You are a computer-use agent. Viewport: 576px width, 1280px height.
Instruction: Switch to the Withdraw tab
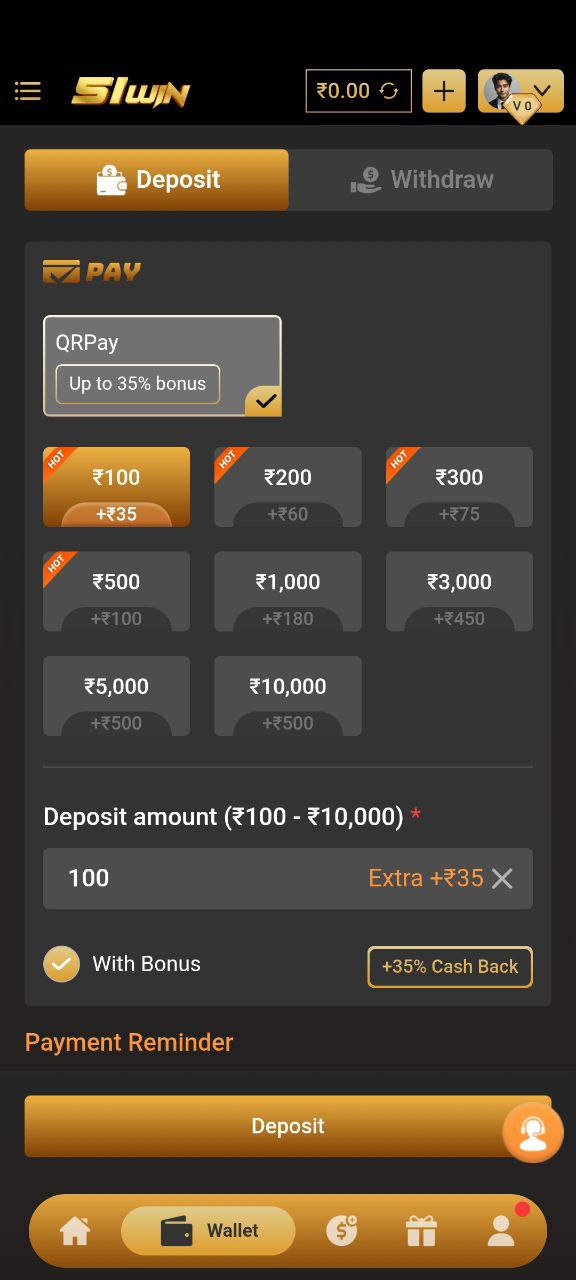pyautogui.click(x=420, y=179)
